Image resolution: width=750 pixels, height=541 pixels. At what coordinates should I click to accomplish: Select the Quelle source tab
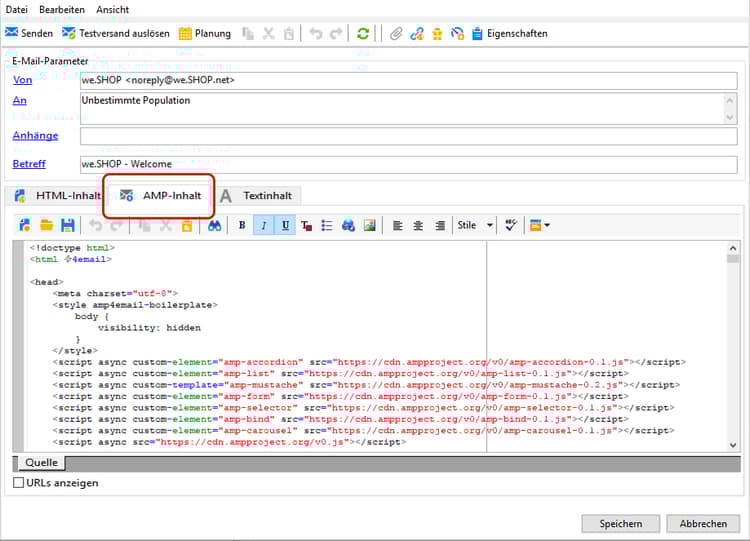[x=42, y=463]
